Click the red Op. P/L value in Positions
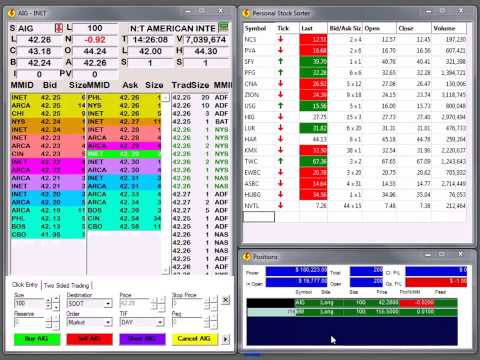 pyautogui.click(x=436, y=282)
